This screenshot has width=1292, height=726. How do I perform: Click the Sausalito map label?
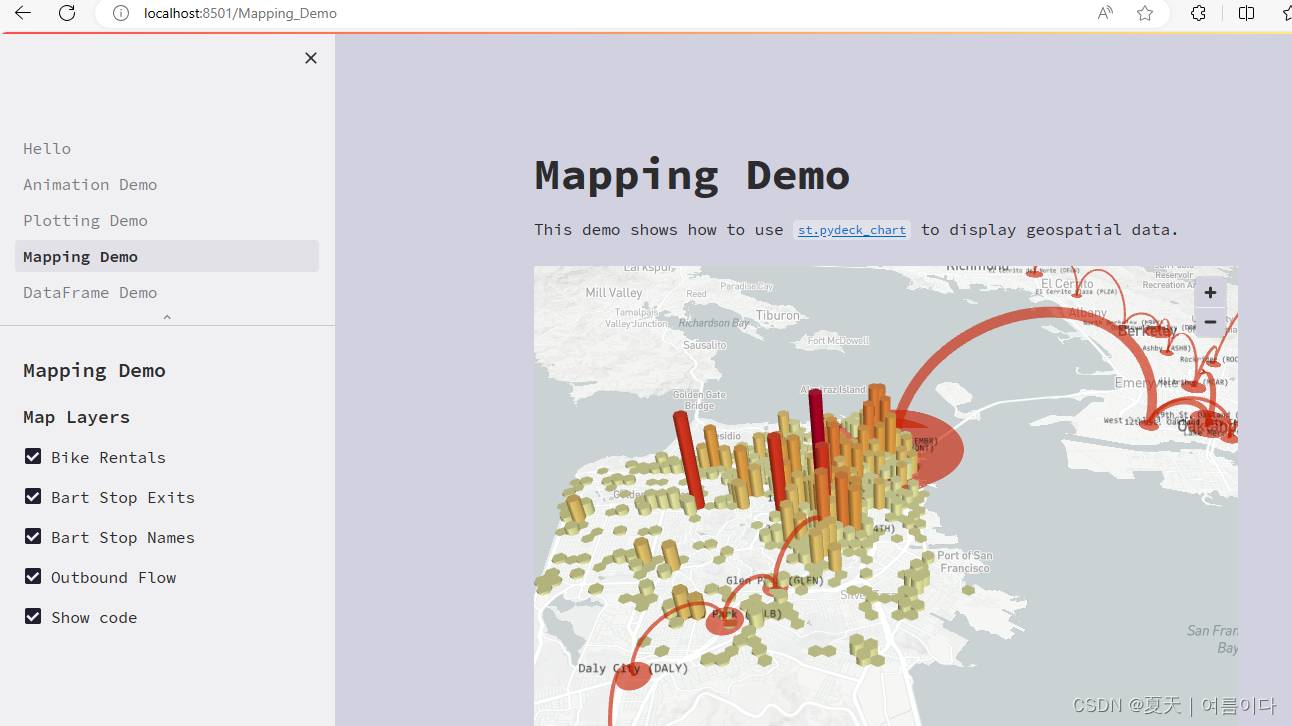coord(705,345)
